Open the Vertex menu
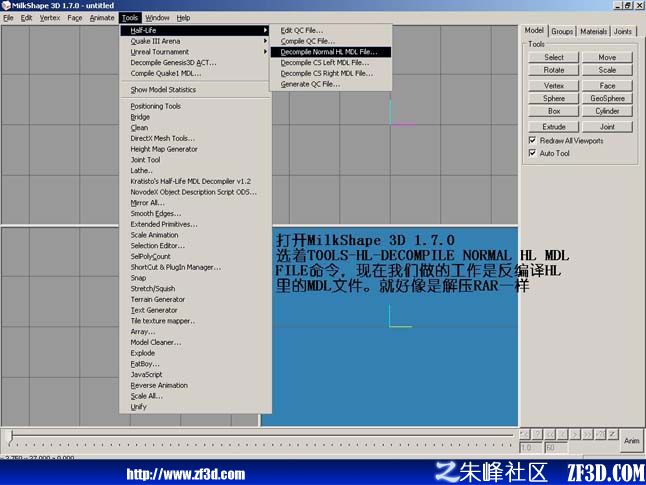The width and height of the screenshot is (646, 485). click(x=50, y=18)
